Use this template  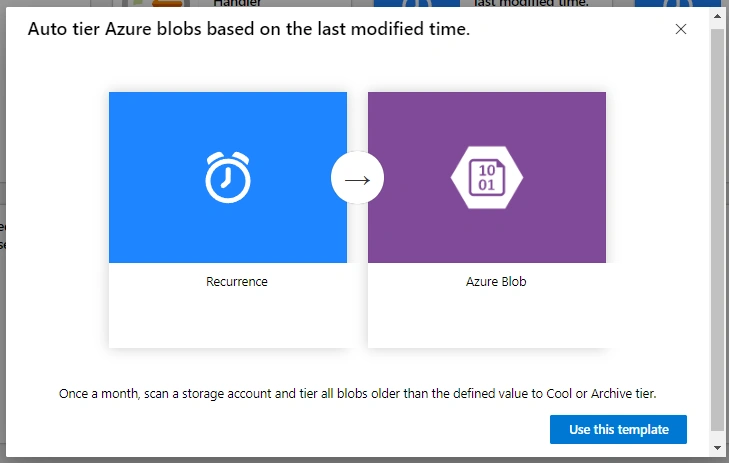pos(618,429)
